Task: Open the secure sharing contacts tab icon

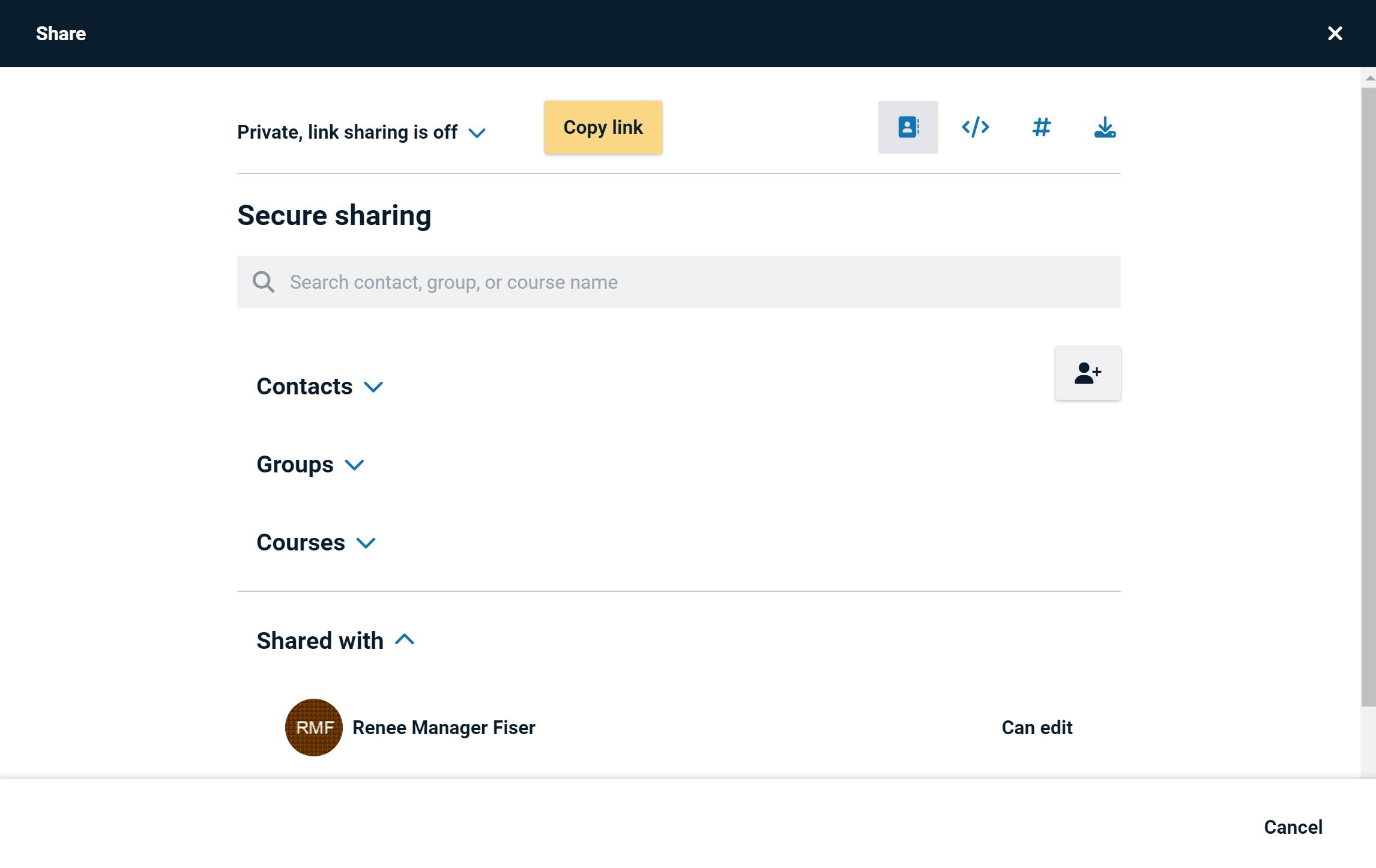Action: coord(908,127)
